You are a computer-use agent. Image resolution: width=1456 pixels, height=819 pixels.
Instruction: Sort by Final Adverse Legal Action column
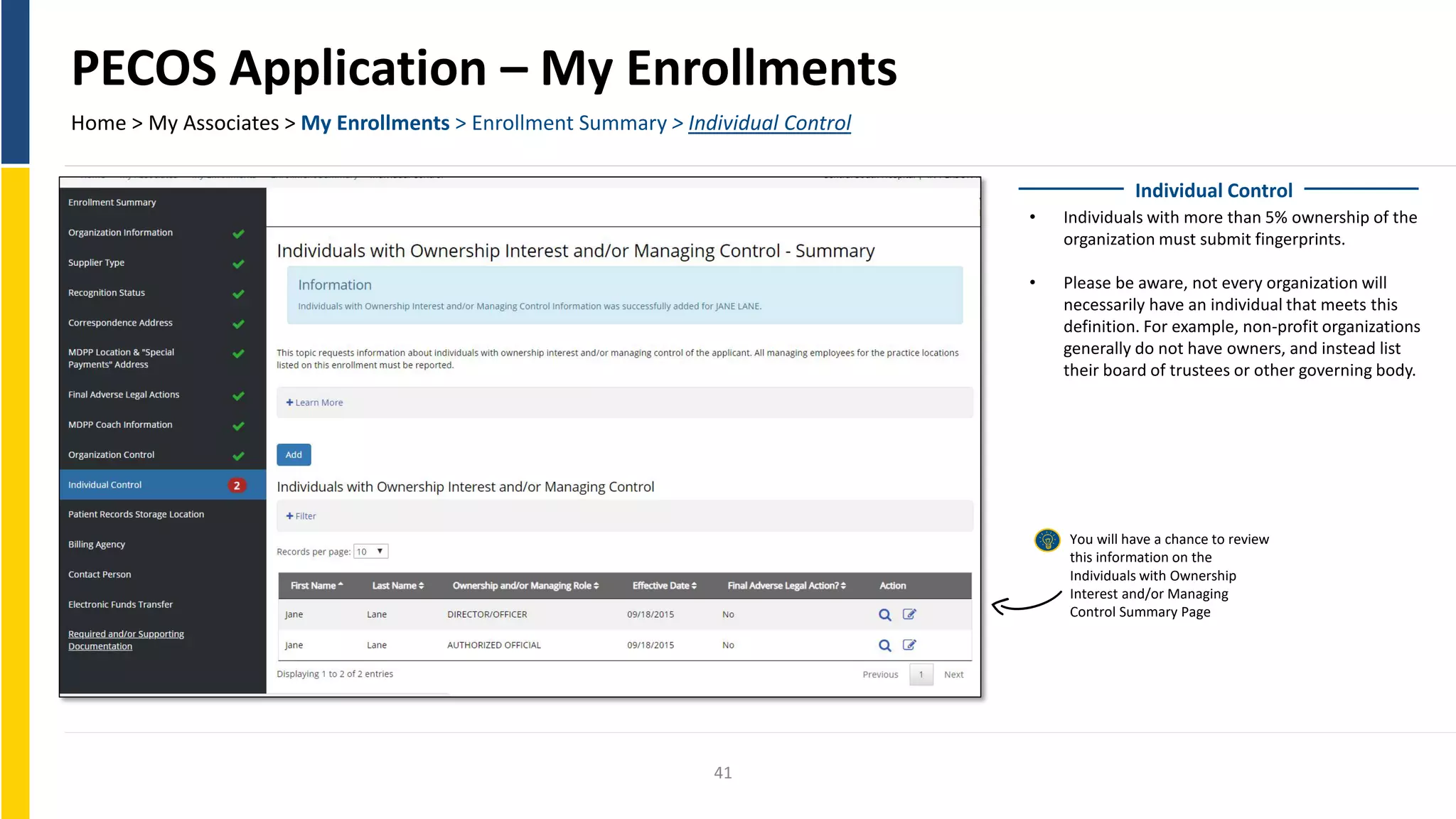tap(787, 586)
